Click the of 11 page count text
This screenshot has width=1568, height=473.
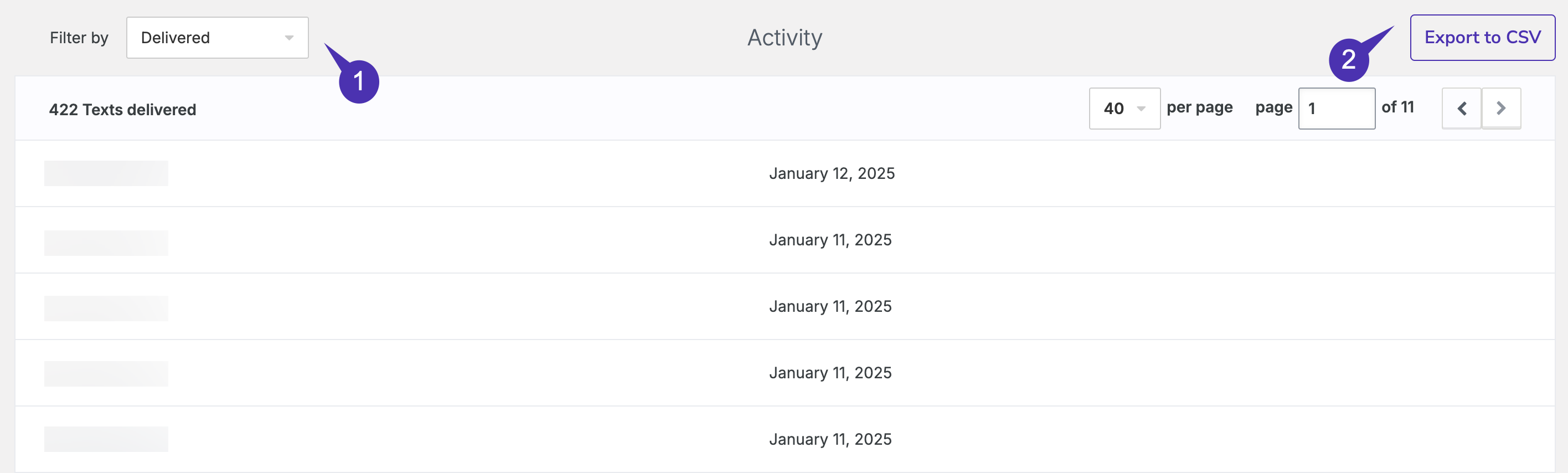(1397, 107)
